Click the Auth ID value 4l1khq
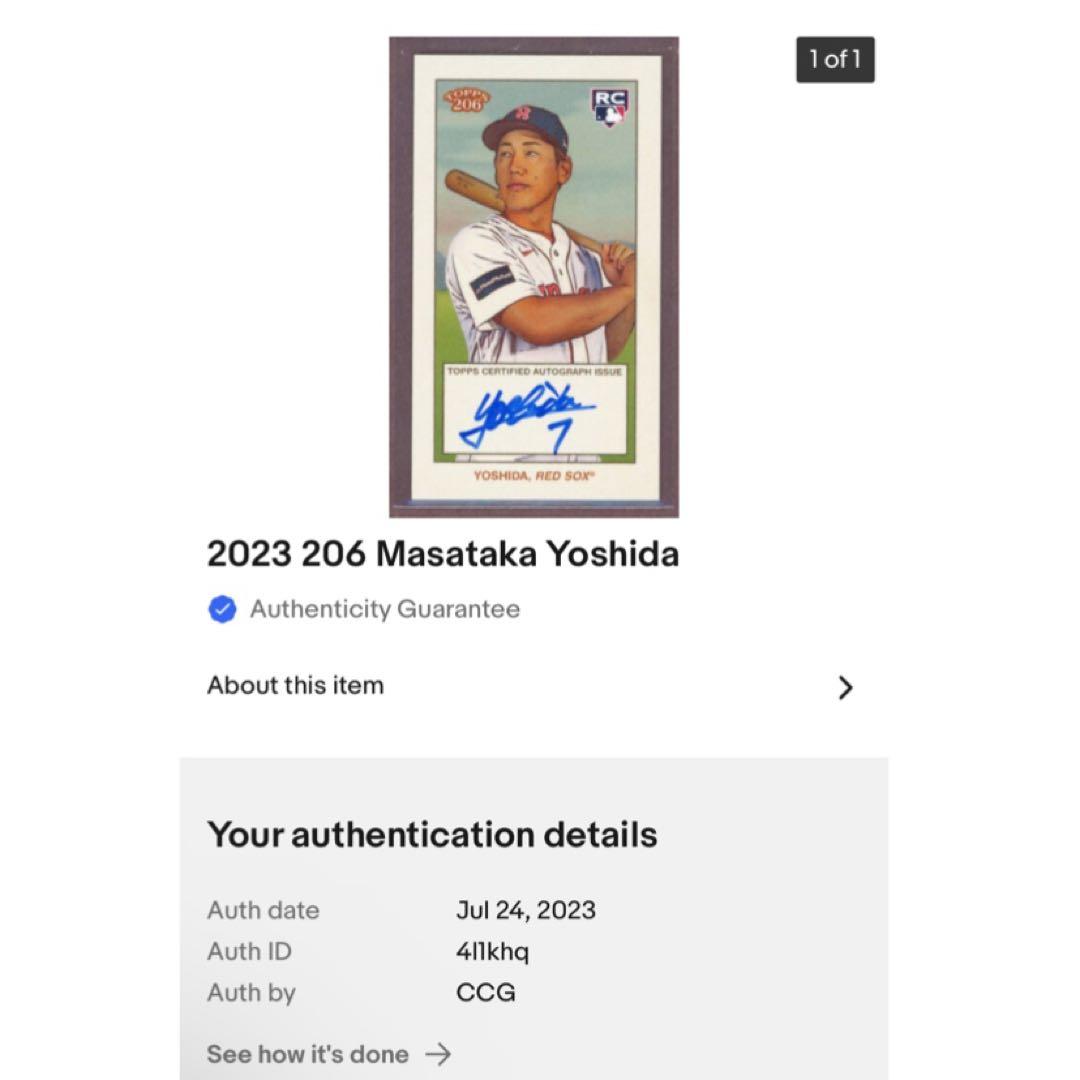 pyautogui.click(x=491, y=952)
